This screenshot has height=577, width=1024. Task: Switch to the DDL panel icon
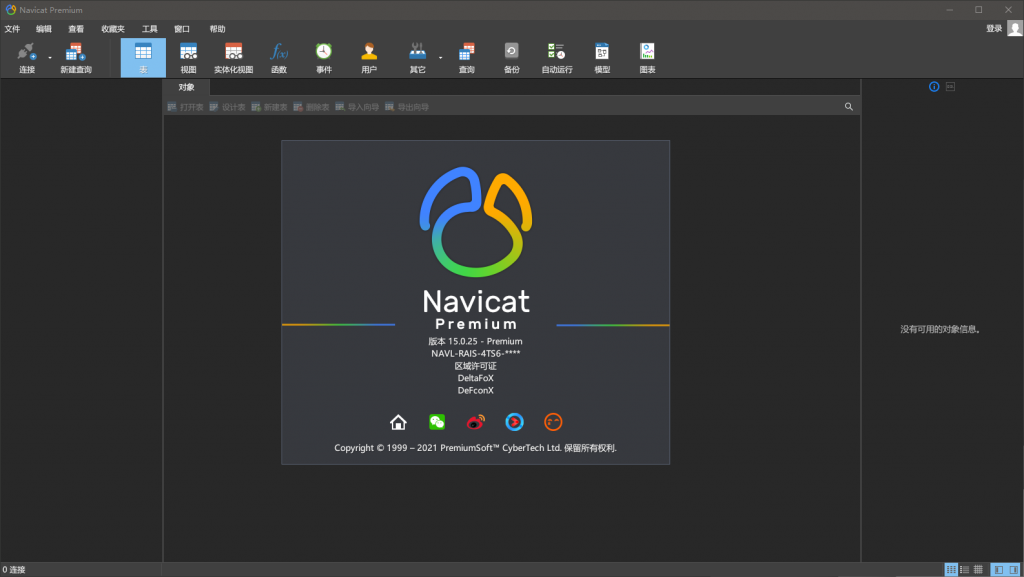(x=950, y=87)
